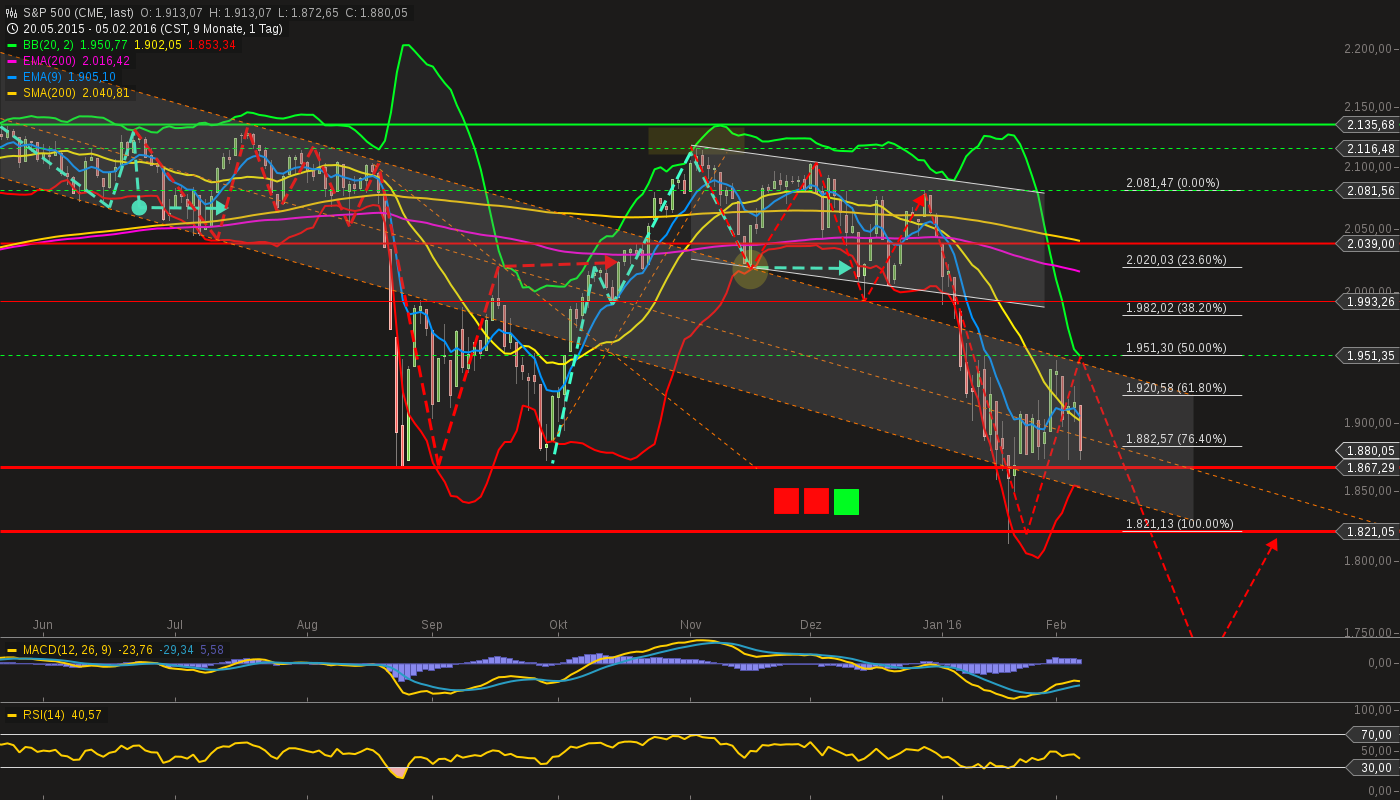Click the blue EMA(9) legend color marker
Screen dimensions: 1400x800
pyautogui.click(x=12, y=77)
